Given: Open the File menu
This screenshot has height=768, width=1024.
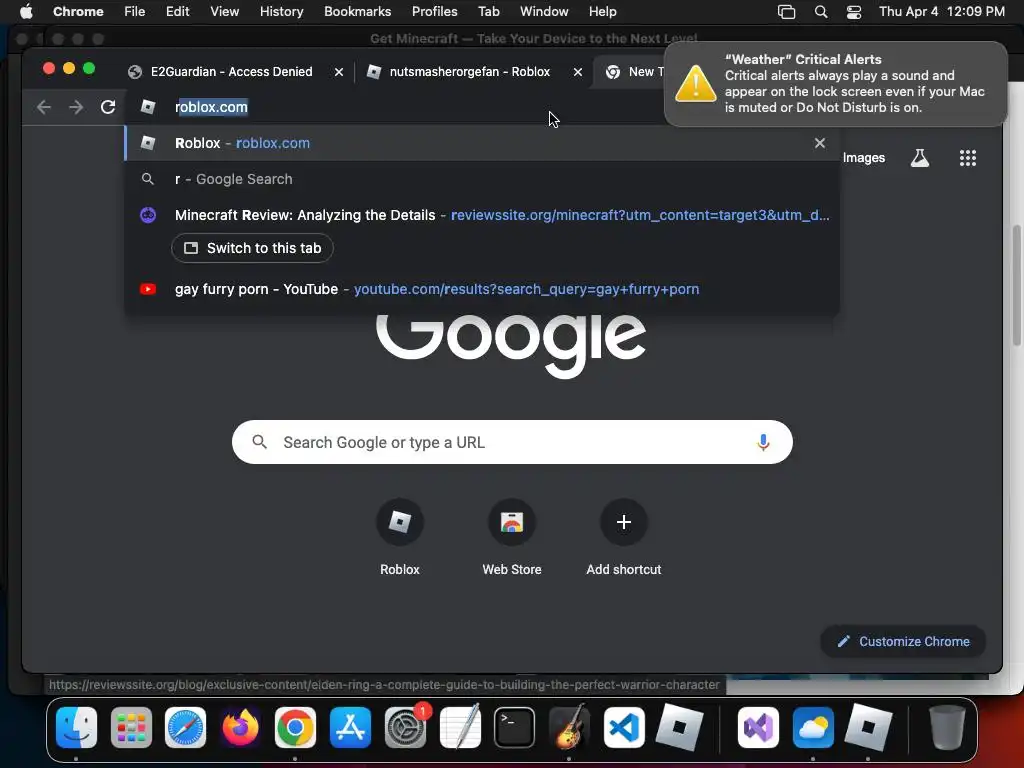Looking at the screenshot, I should [x=135, y=12].
